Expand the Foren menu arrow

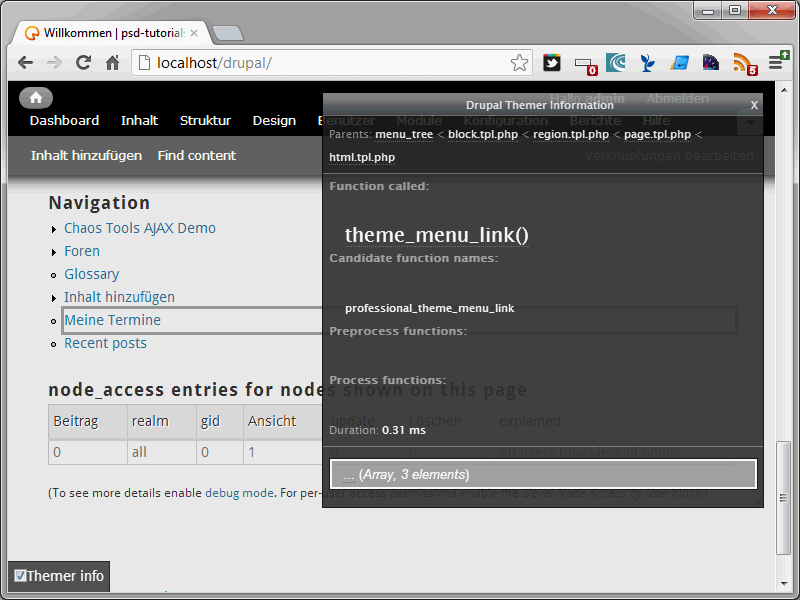[54, 253]
